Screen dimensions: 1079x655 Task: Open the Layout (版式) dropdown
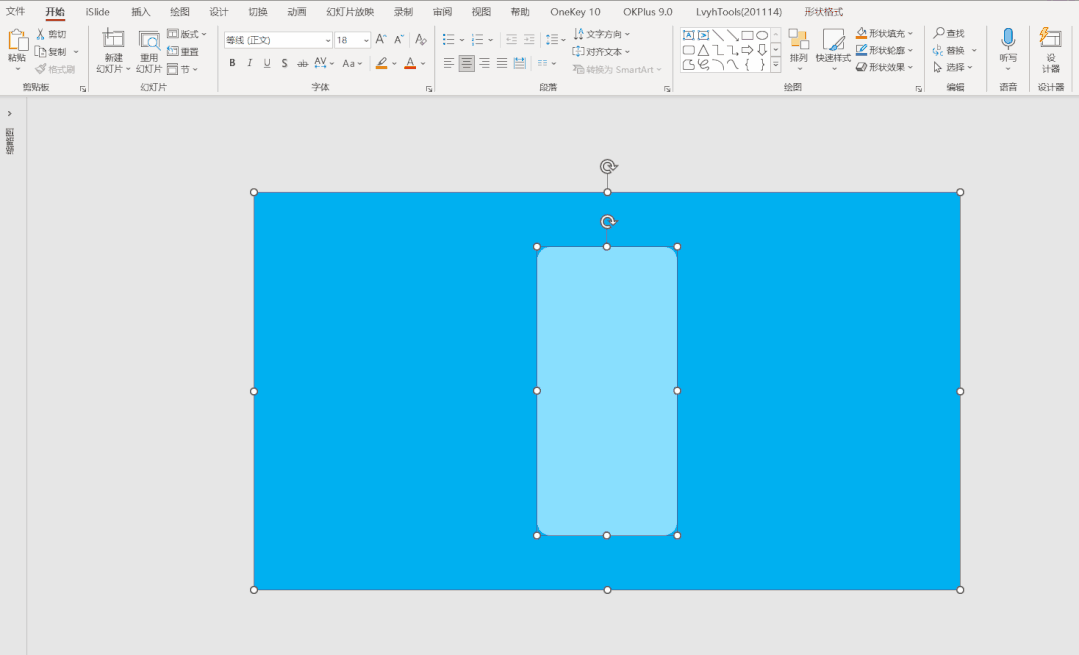187,34
